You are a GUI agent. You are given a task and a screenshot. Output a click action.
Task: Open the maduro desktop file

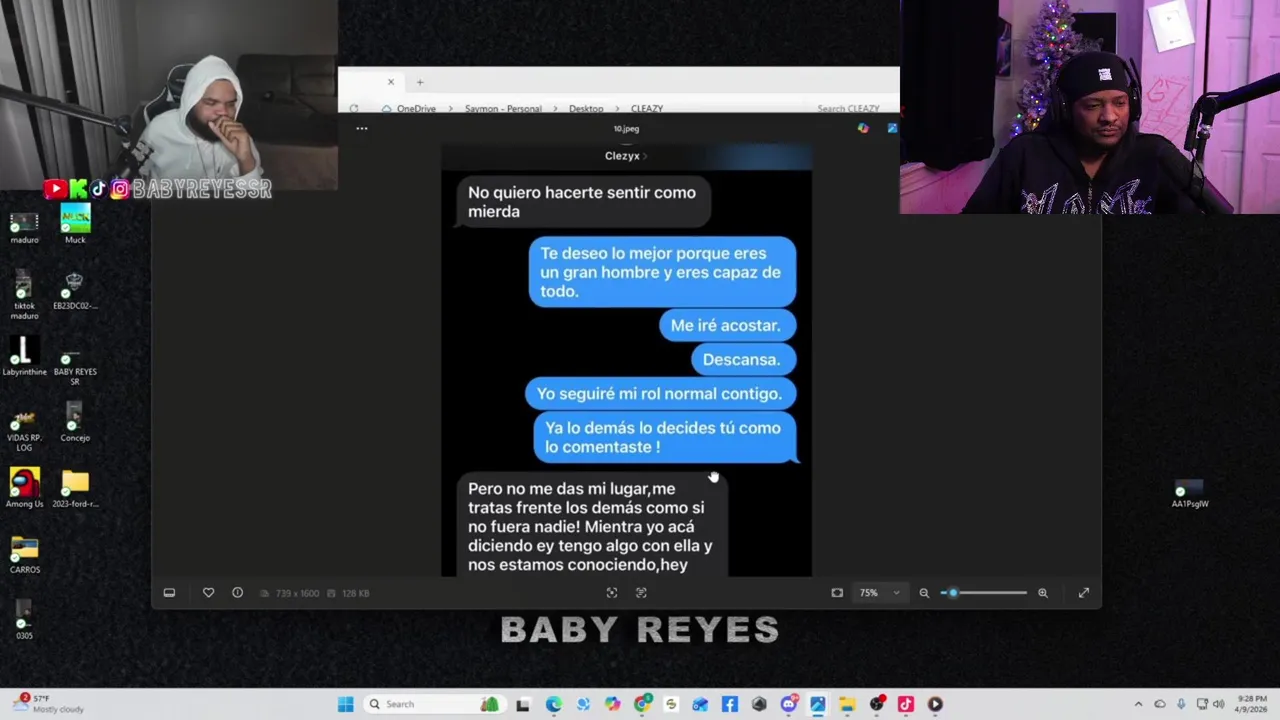pos(24,227)
